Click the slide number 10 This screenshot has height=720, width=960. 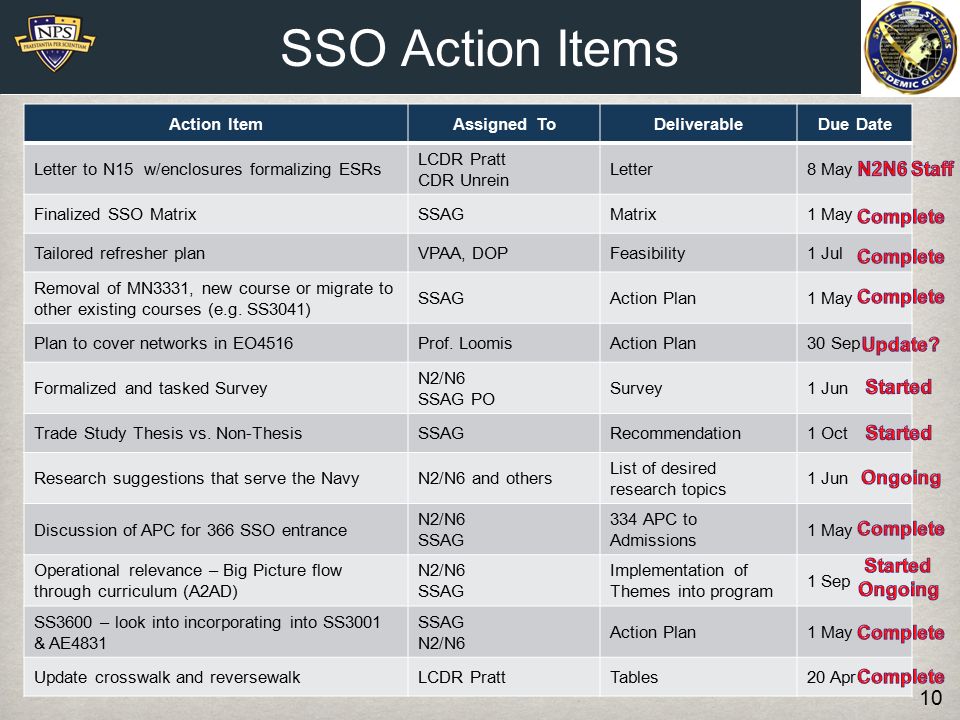[931, 697]
